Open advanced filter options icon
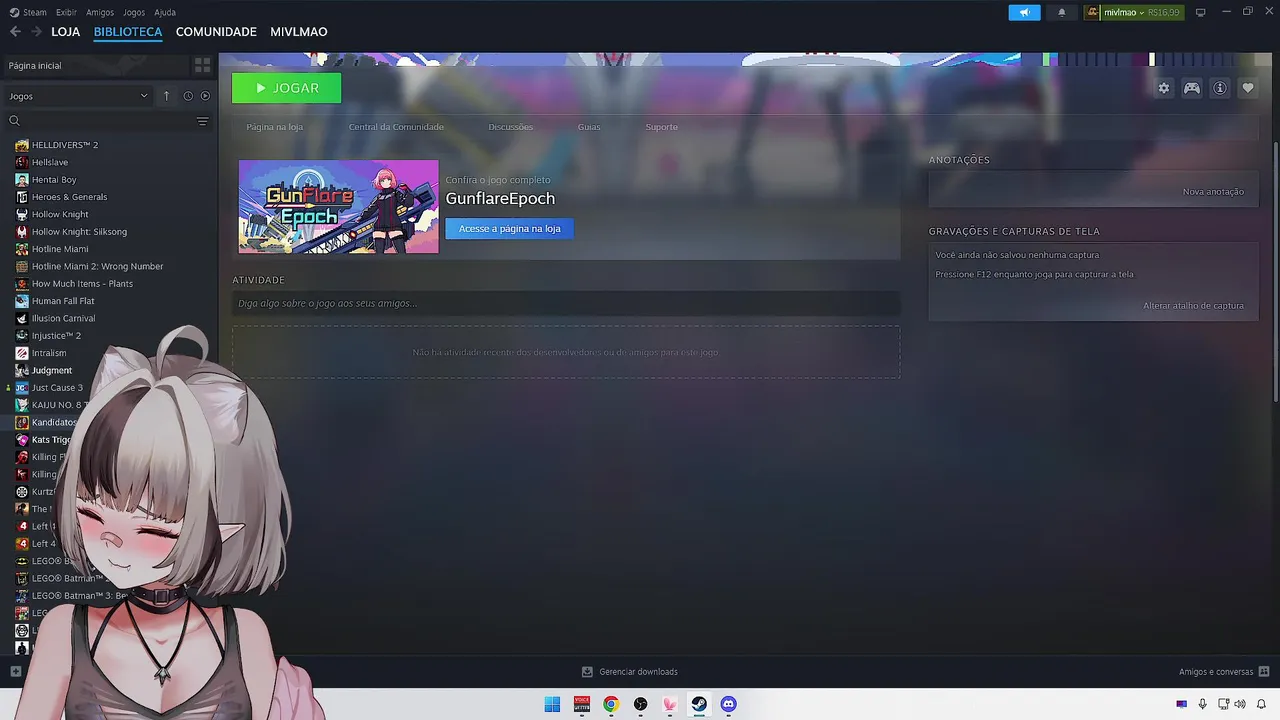This screenshot has height=720, width=1280. coord(202,121)
